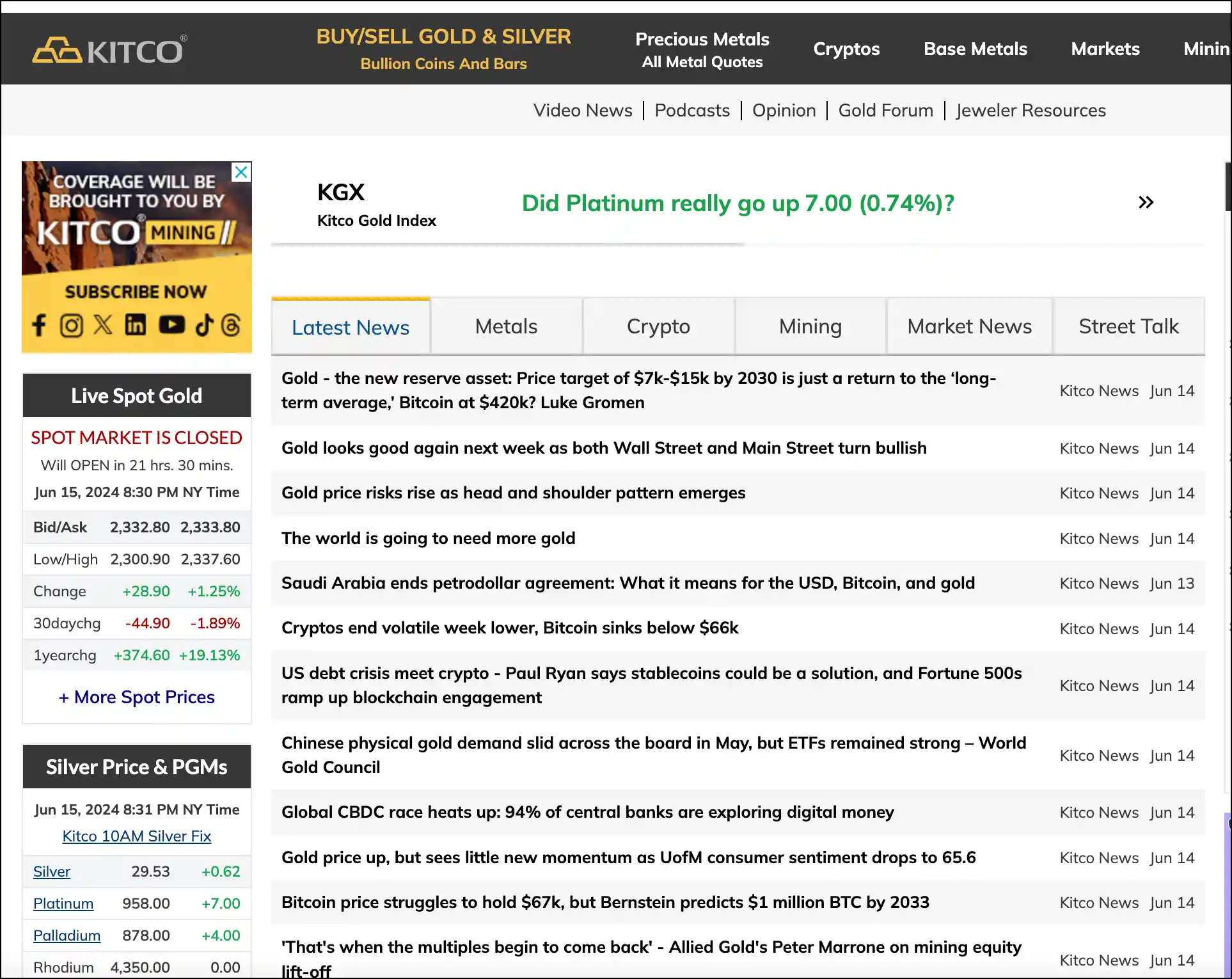
Task: Open Kitco's Threads icon
Action: tap(231, 325)
